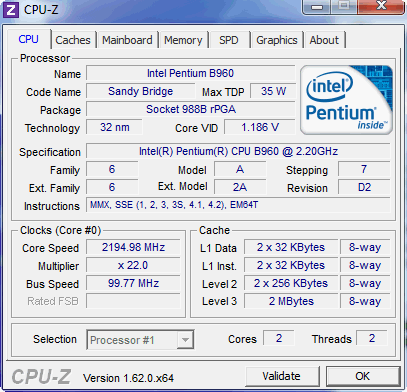Click the Core Speed 2194.98 MHz value
407x392 pixels.
tap(133, 247)
